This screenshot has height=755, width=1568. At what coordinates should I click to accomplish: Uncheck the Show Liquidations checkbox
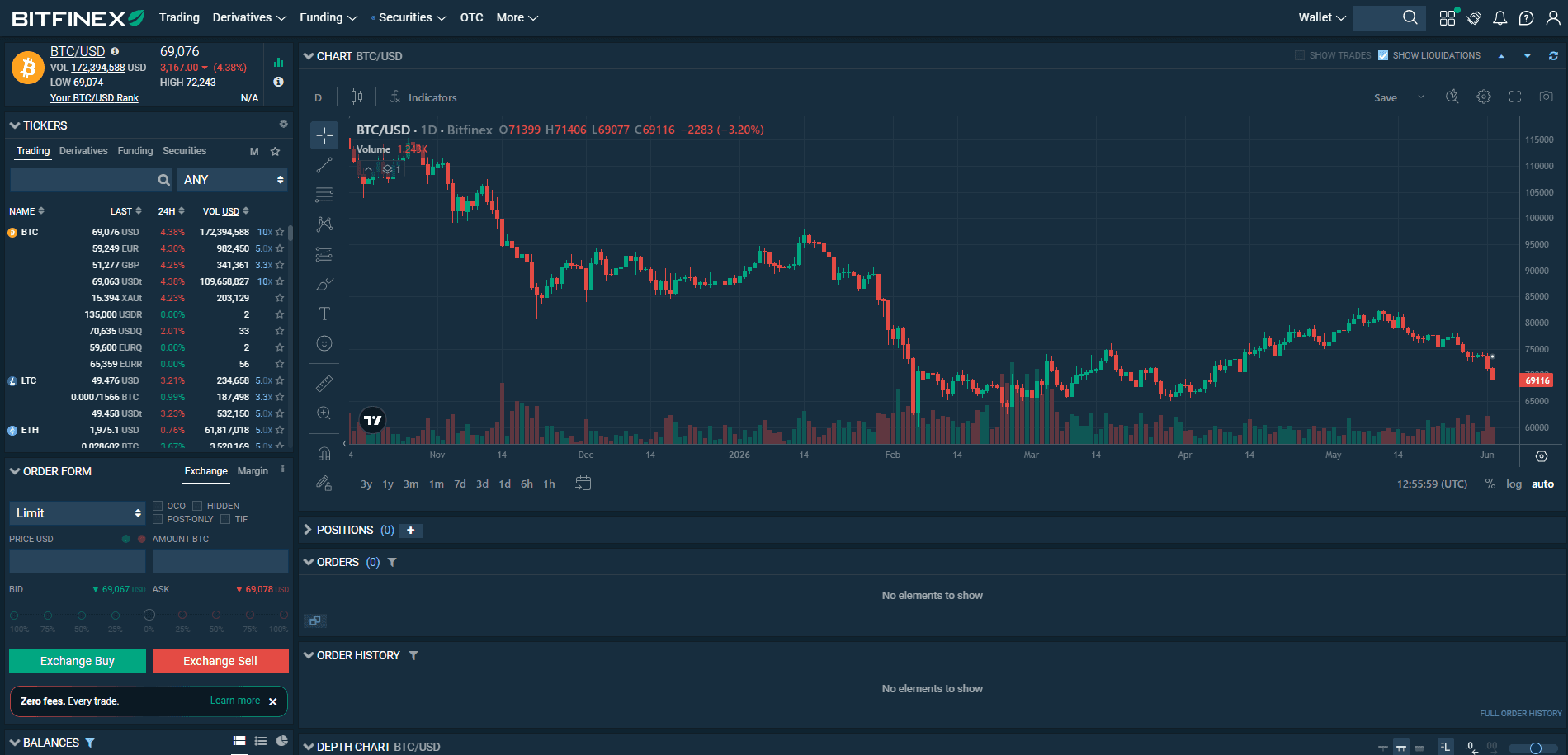tap(1383, 55)
